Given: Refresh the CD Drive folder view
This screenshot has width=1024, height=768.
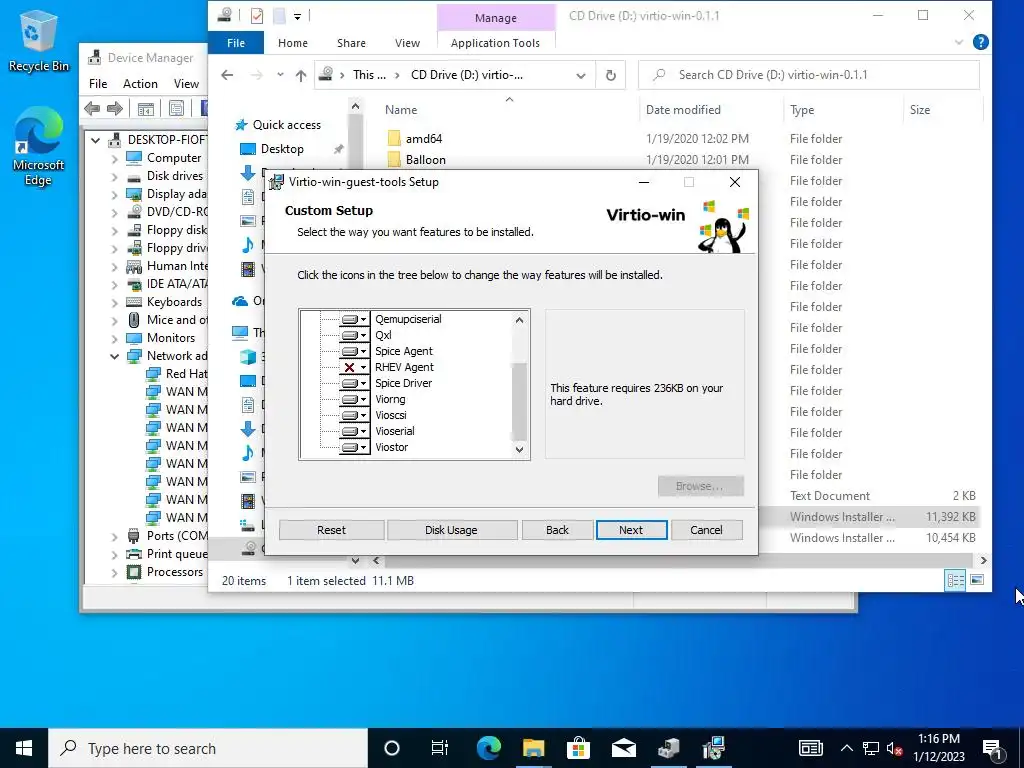Looking at the screenshot, I should coord(611,75).
